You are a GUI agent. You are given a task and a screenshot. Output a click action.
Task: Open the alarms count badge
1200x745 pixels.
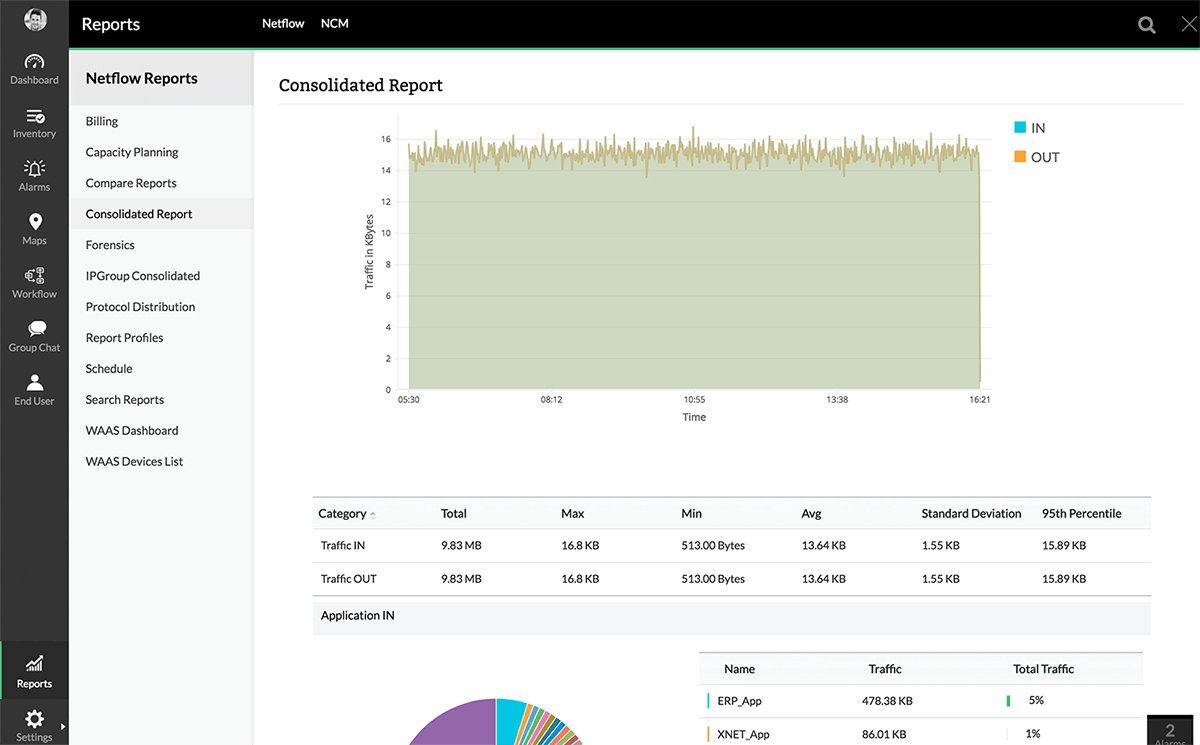(x=1171, y=731)
